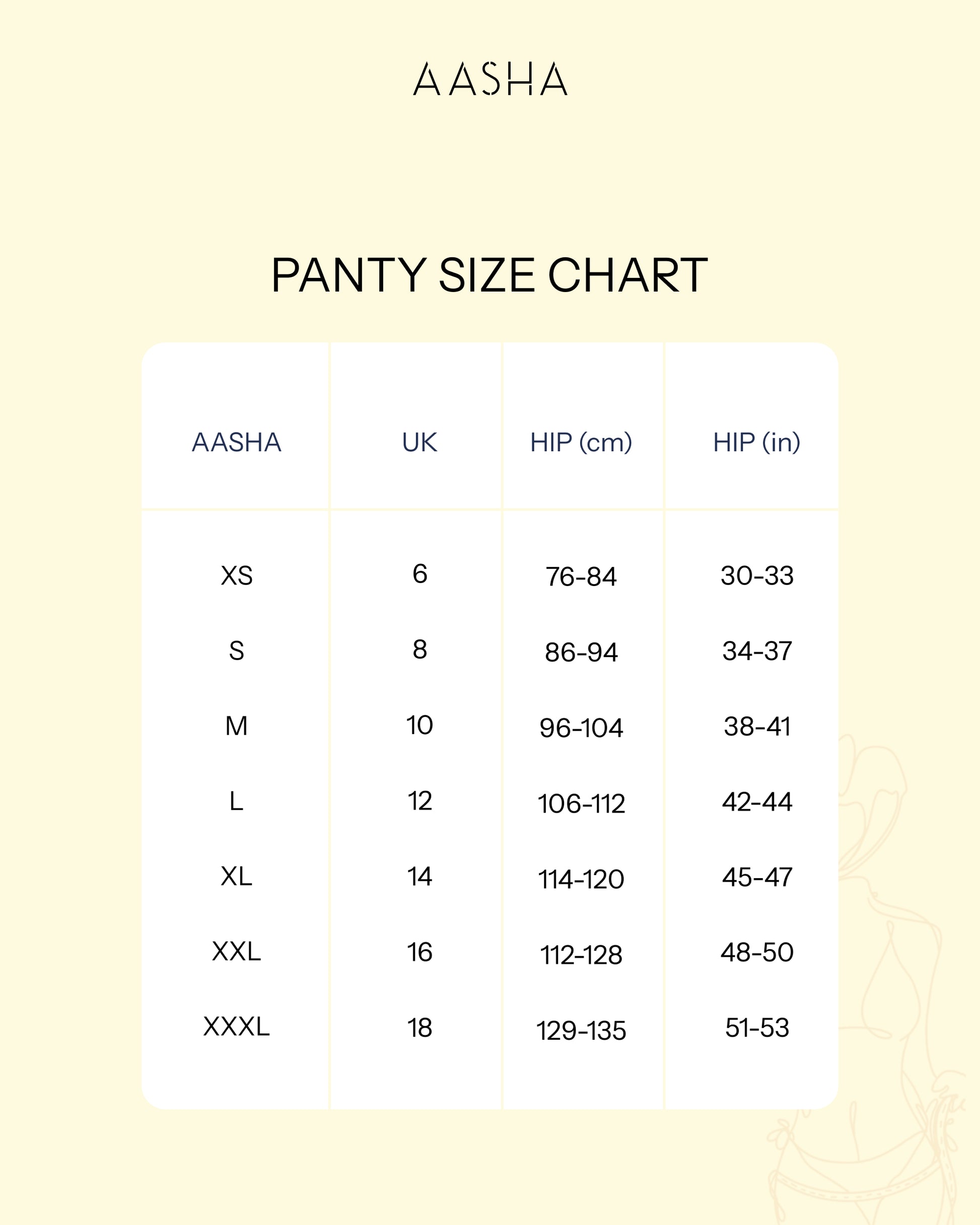Click the PANTY SIZE CHART heading
This screenshot has height=1225, width=980.
pos(489,275)
